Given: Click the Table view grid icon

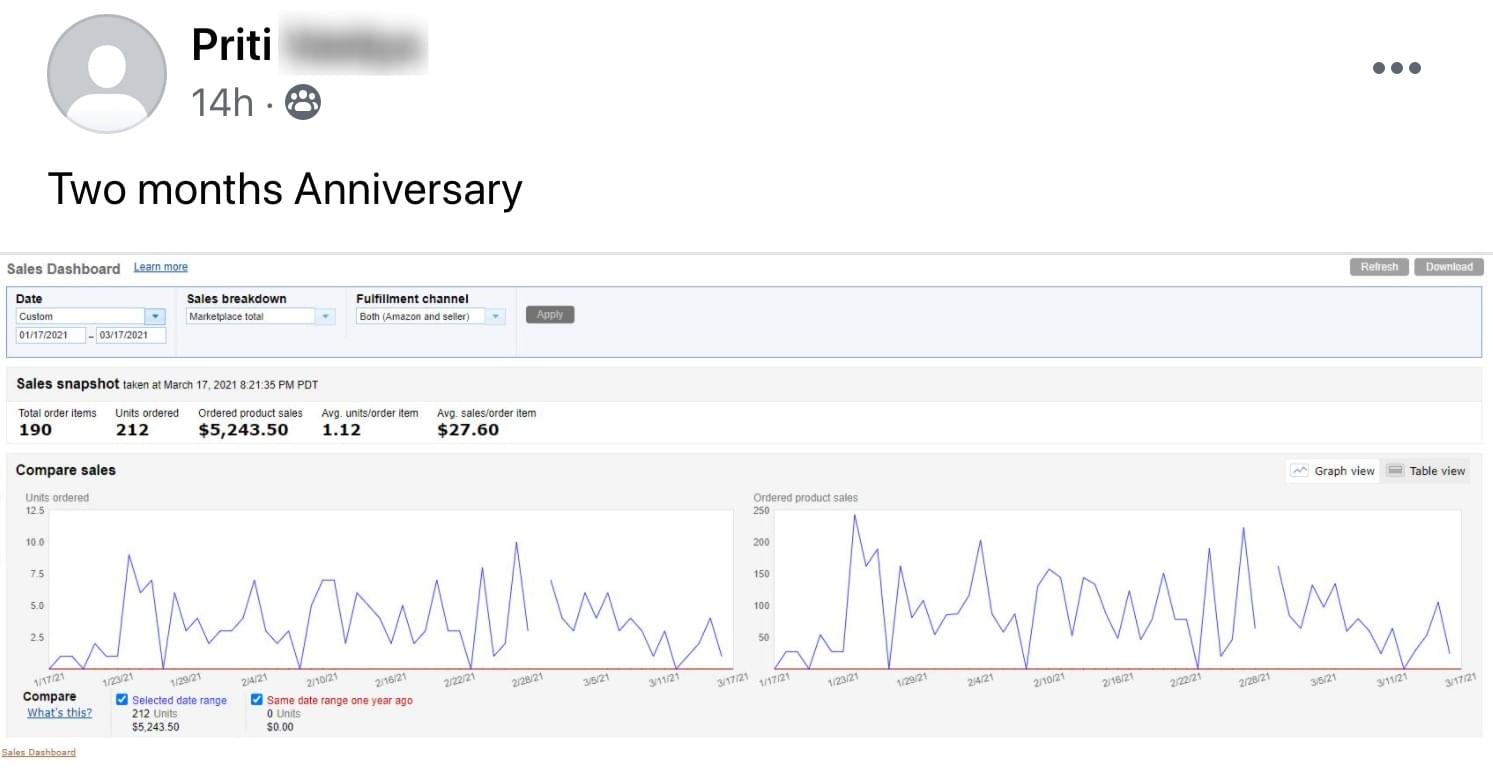Looking at the screenshot, I should tap(1396, 471).
